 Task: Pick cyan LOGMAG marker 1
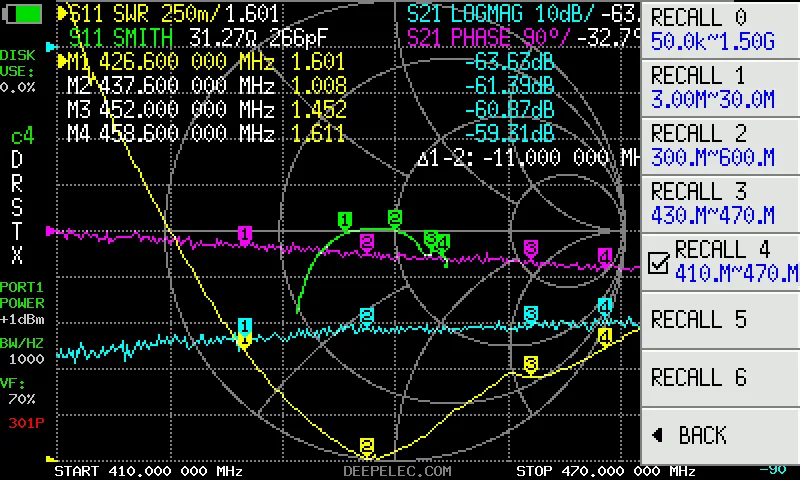click(244, 325)
